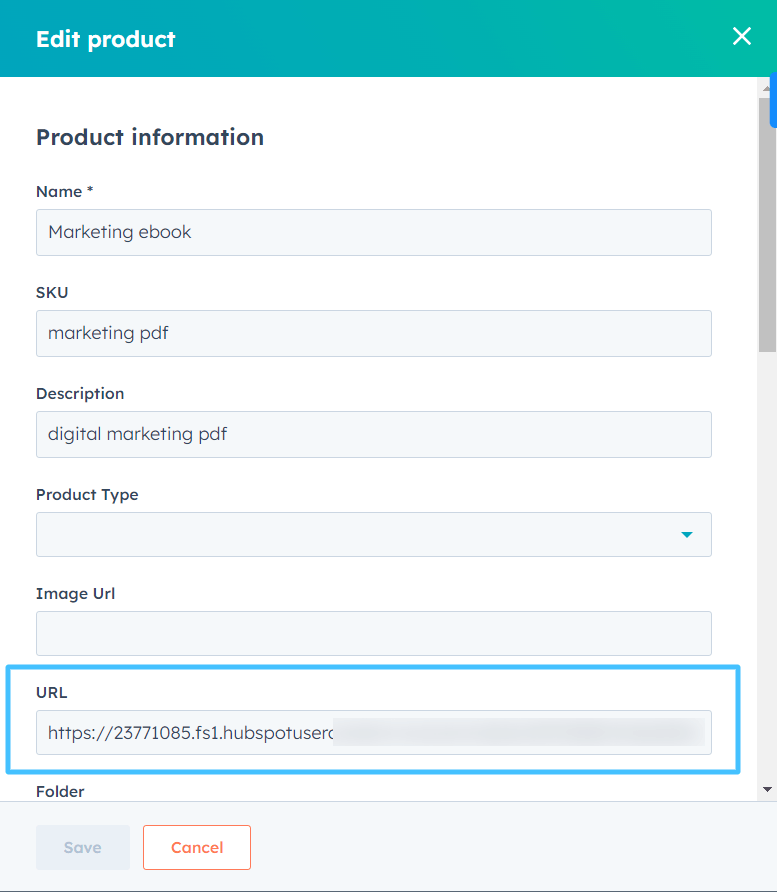The height and width of the screenshot is (892, 777).
Task: Cancel editing the product
Action: click(x=196, y=847)
